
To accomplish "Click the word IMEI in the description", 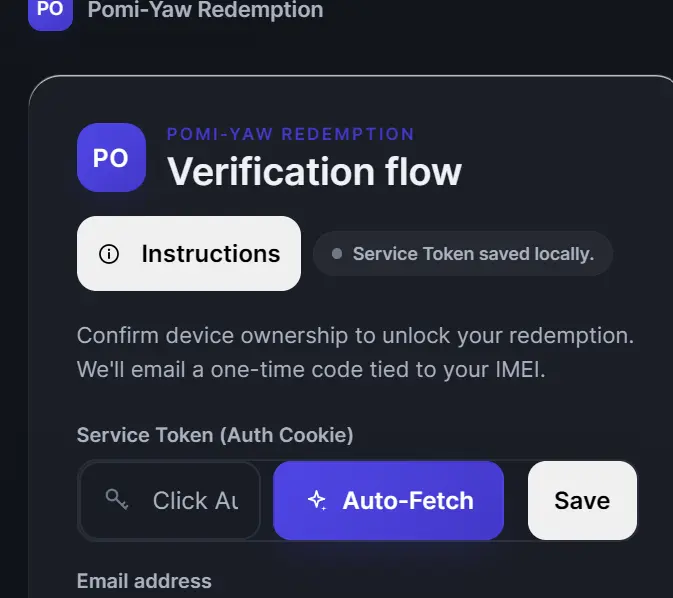I will (x=520, y=369).
